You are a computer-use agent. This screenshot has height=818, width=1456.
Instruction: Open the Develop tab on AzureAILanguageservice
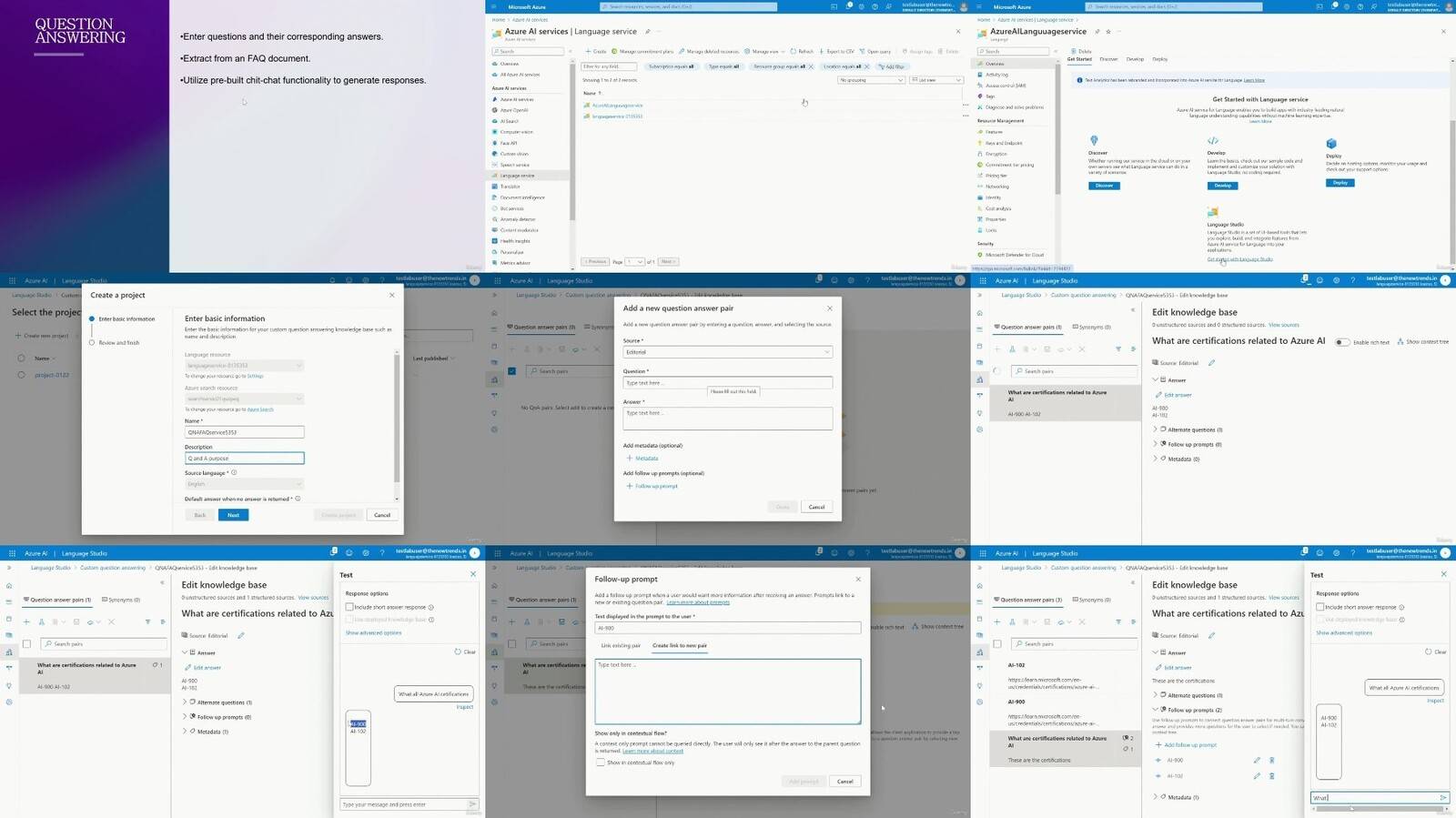1135,59
